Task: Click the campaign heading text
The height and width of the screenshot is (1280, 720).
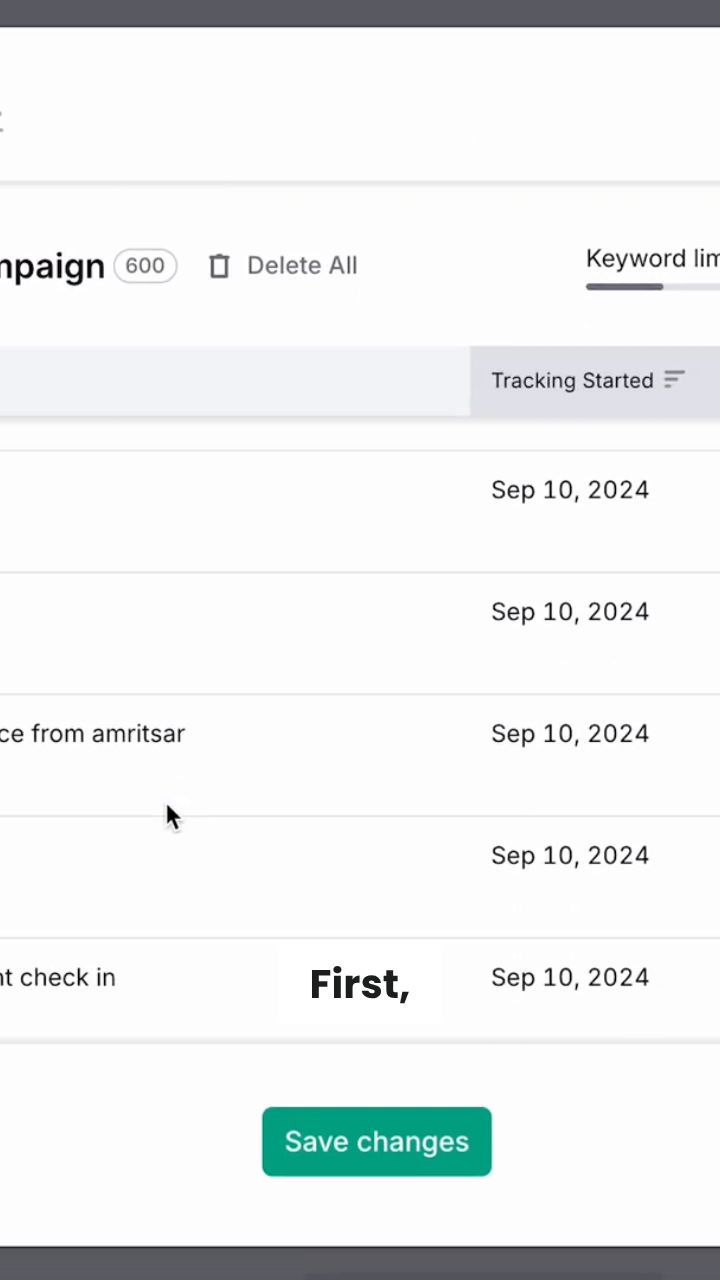Action: (52, 266)
